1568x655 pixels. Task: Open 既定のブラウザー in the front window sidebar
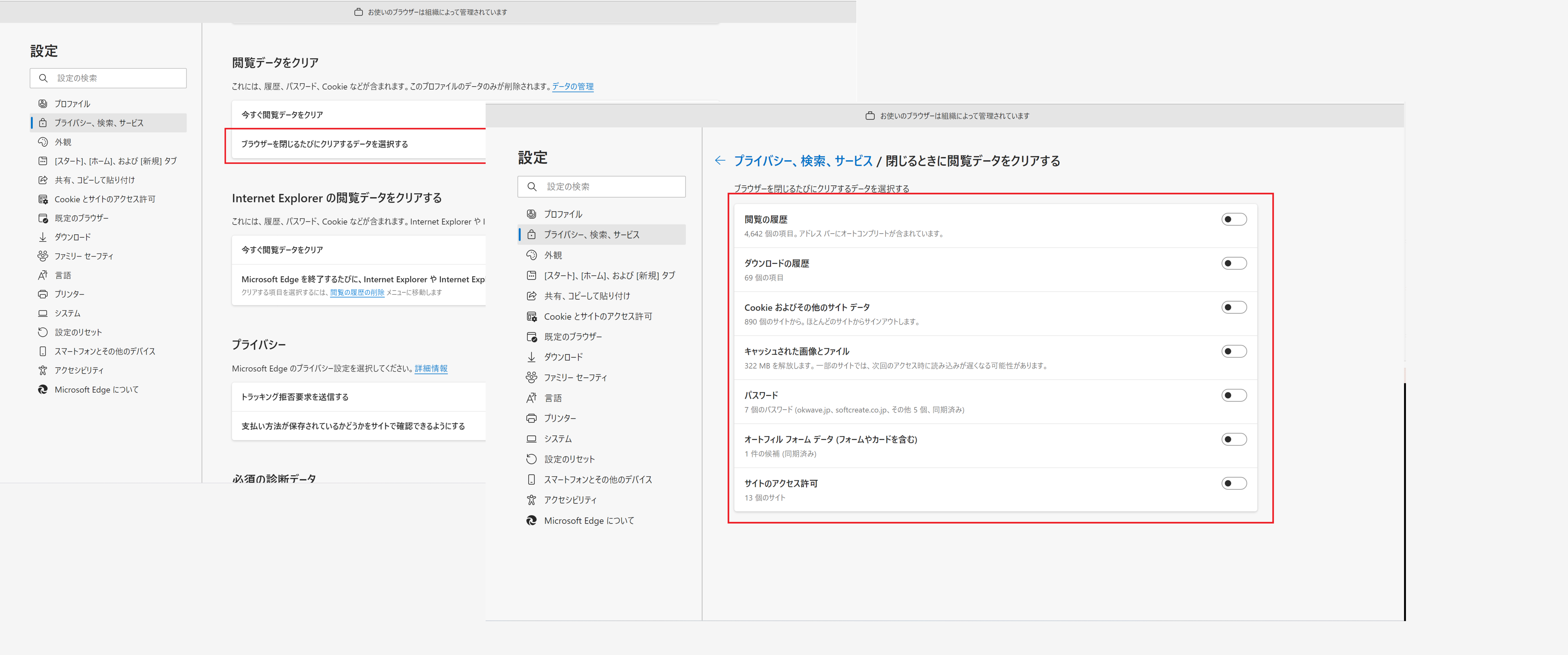601,337
